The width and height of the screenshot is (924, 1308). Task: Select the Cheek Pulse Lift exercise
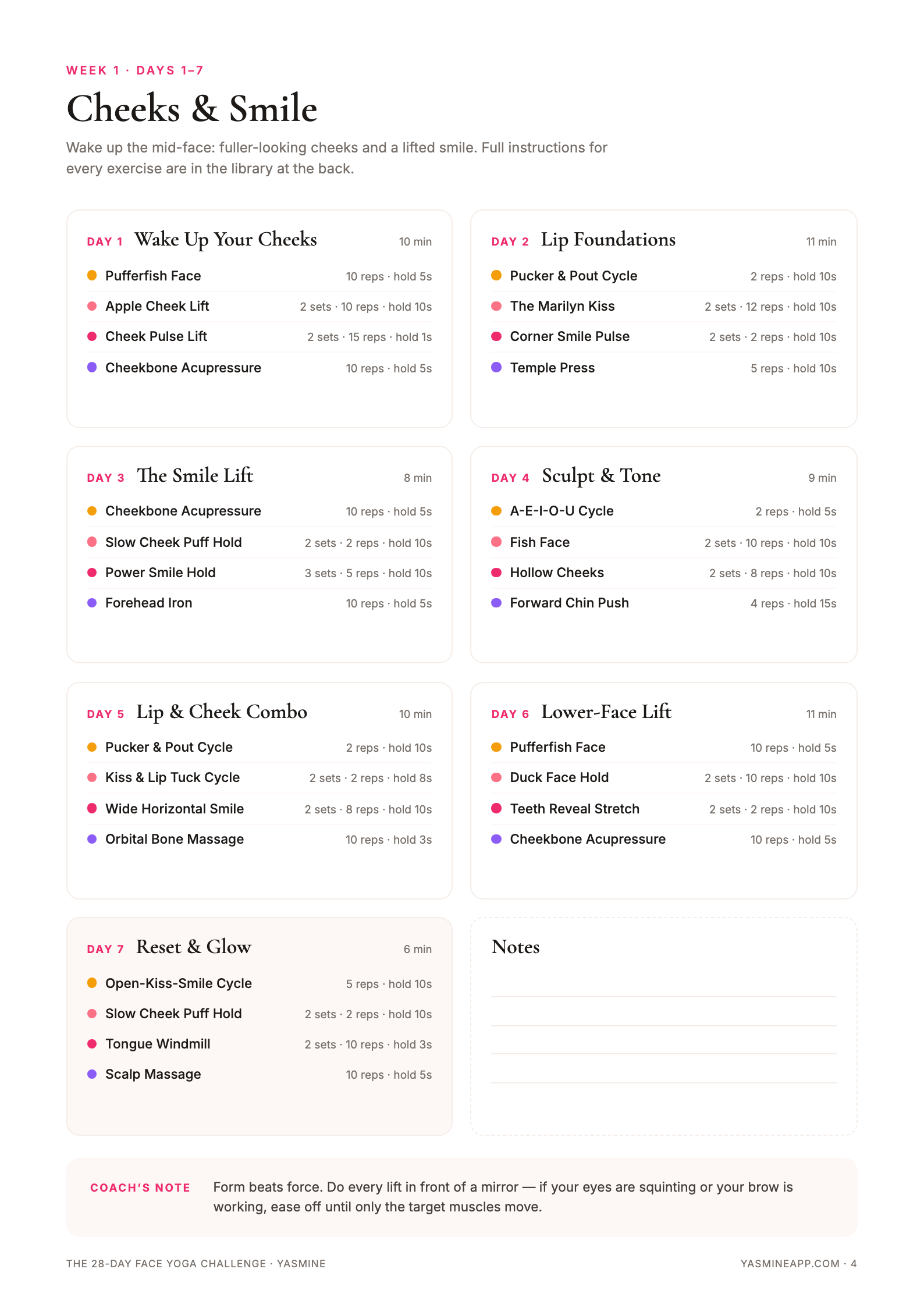(259, 337)
